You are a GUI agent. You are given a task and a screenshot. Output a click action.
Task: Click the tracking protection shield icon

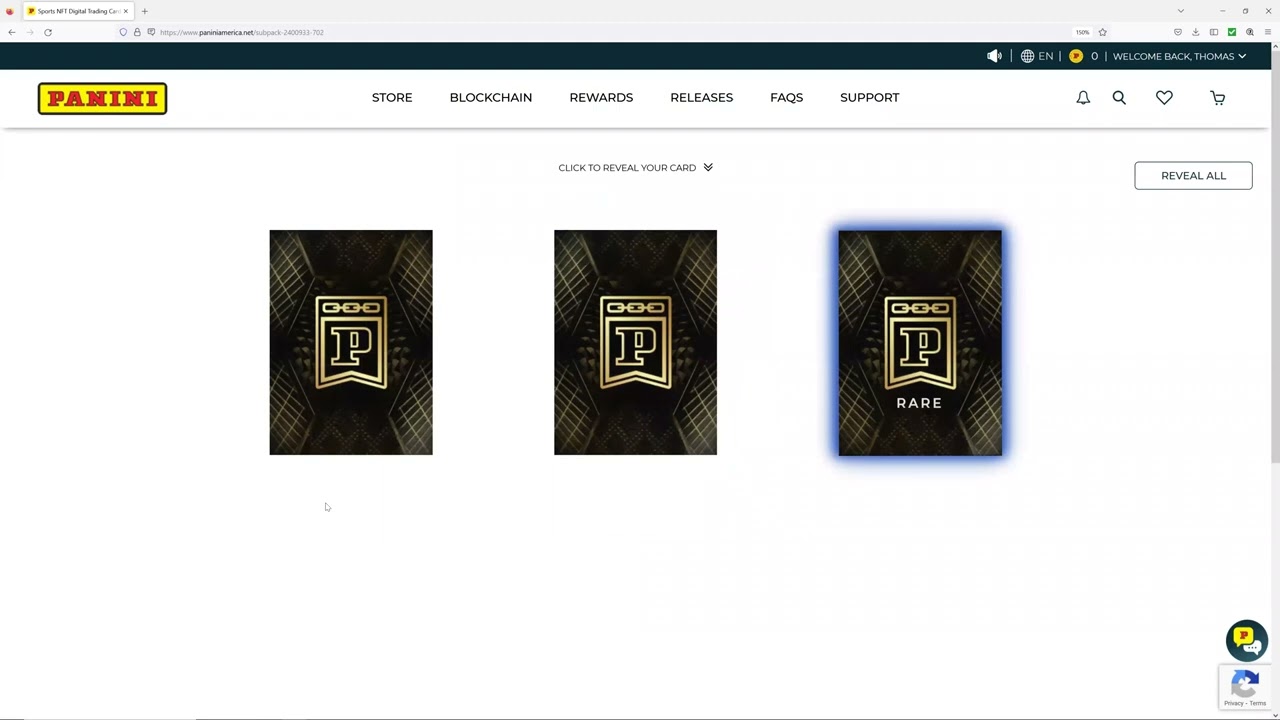tap(123, 32)
